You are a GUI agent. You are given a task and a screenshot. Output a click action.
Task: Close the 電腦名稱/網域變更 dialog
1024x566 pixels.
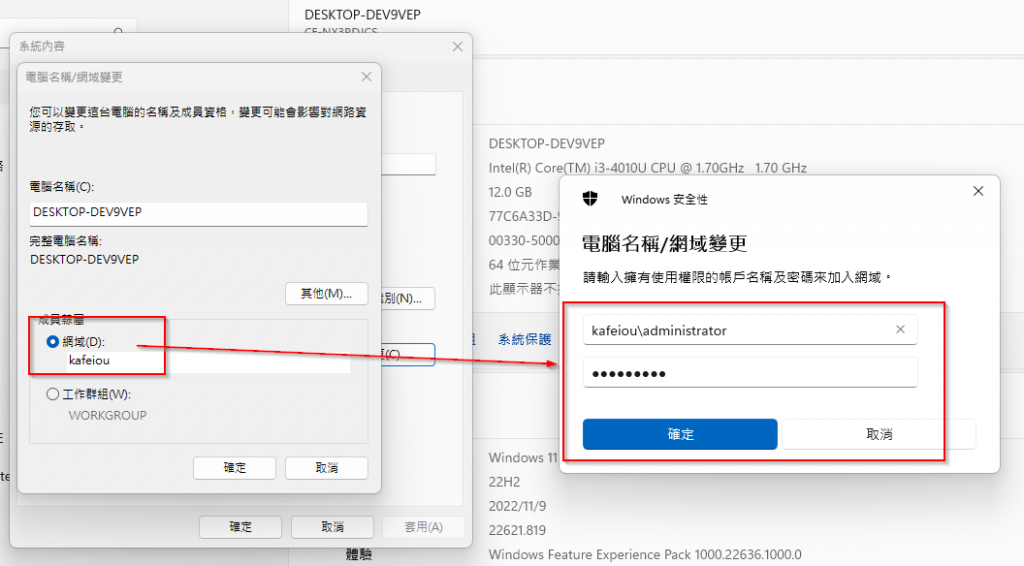366,77
